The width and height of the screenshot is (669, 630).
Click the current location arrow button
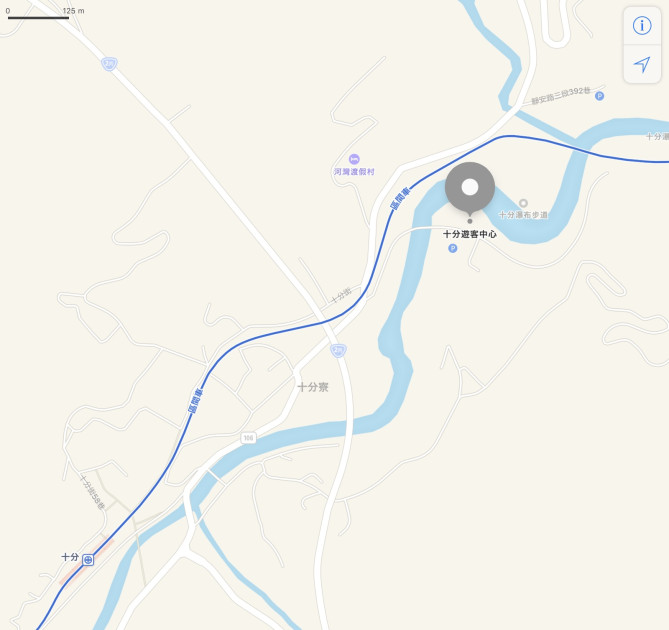pyautogui.click(x=642, y=64)
